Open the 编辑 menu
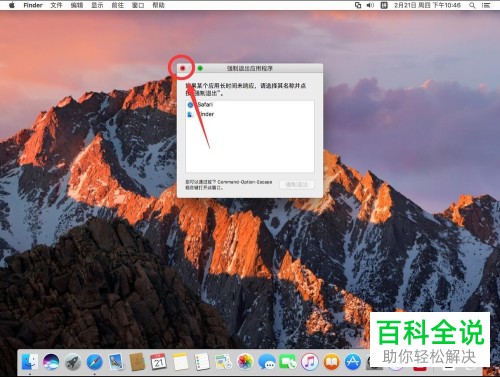500x377 pixels. 77,5
